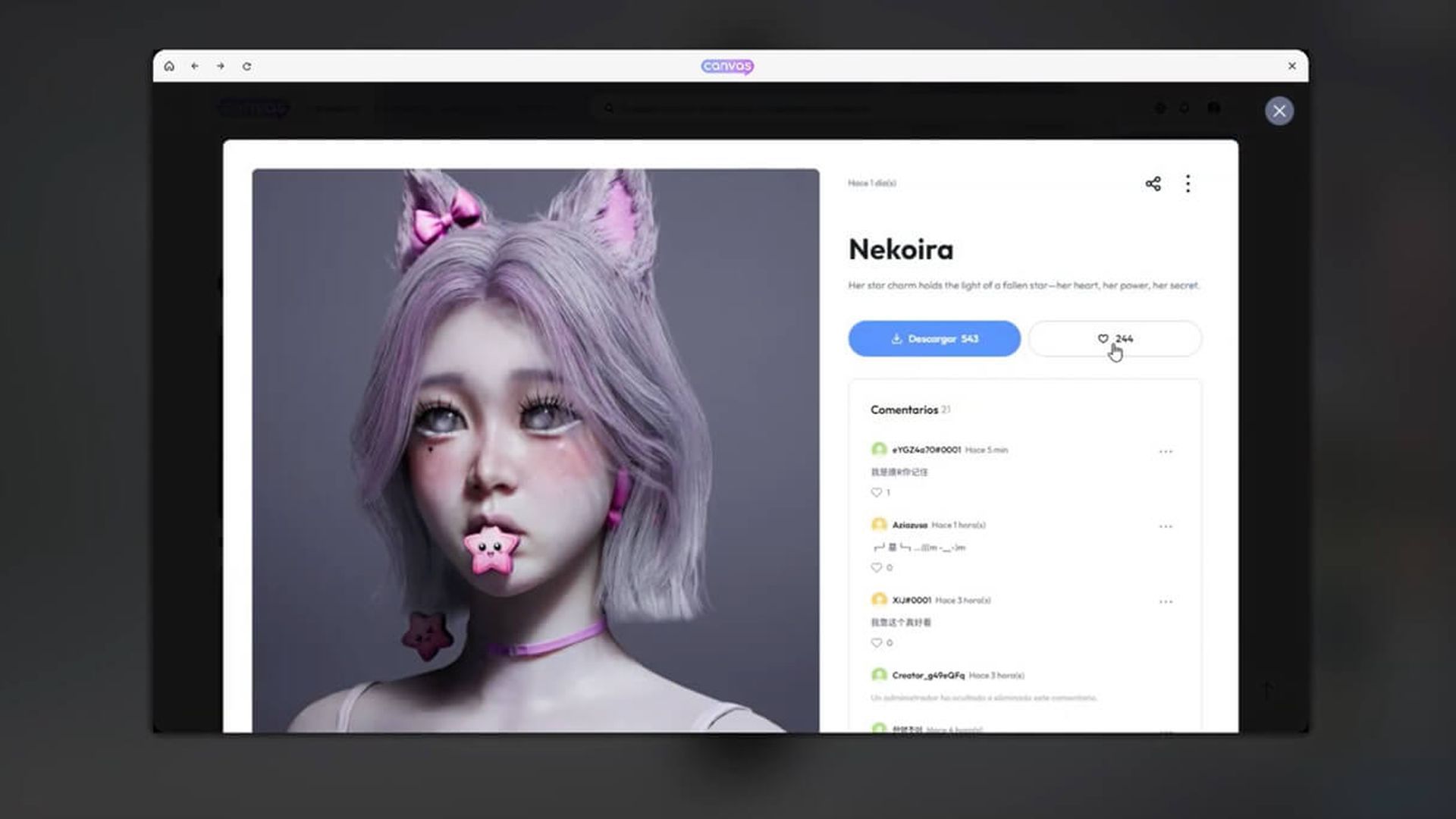Like XiJ#0001's comment heart
Image resolution: width=1456 pixels, height=819 pixels.
(877, 642)
